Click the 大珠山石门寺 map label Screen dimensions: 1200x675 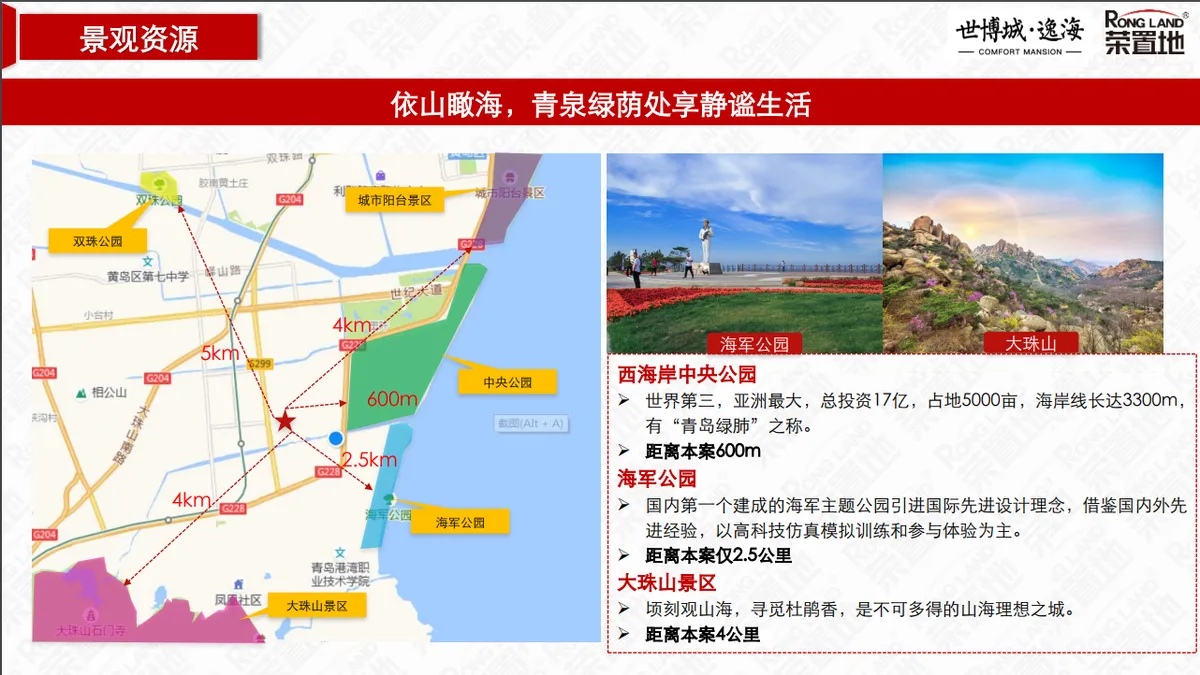coord(91,631)
